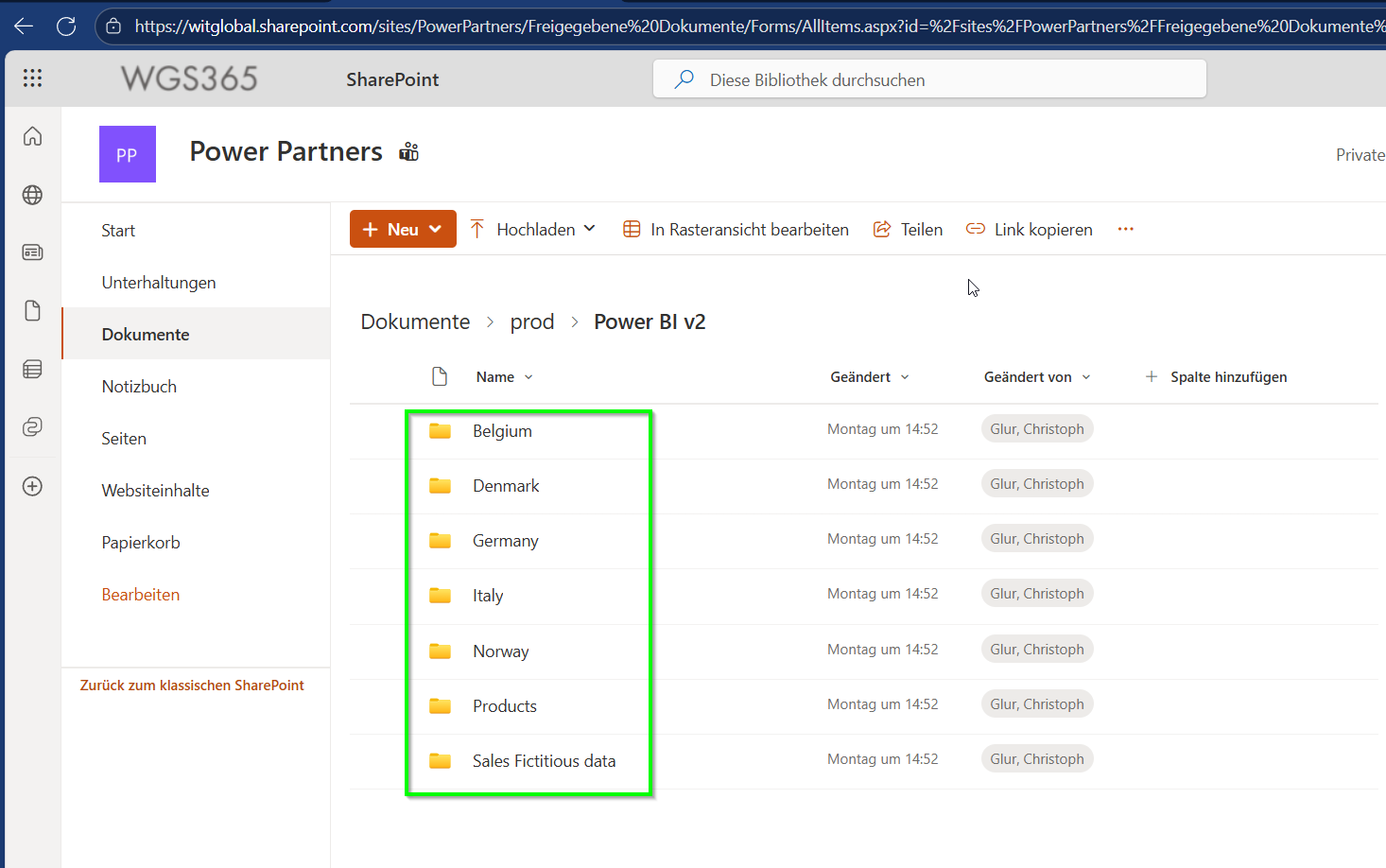Reload the page with browser refresh icon

[x=66, y=26]
